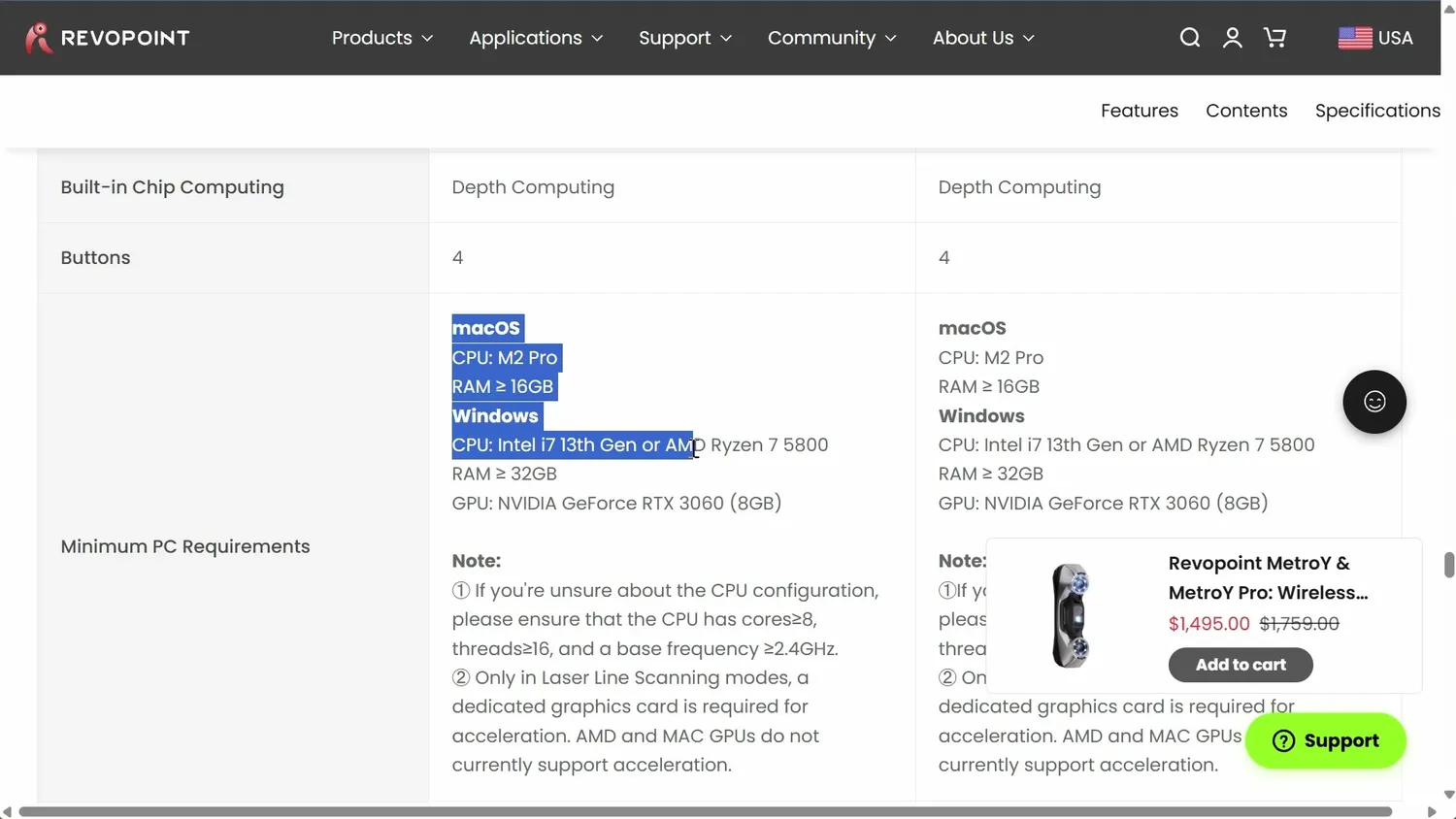
Task: Click the USA flag icon
Action: (1355, 38)
